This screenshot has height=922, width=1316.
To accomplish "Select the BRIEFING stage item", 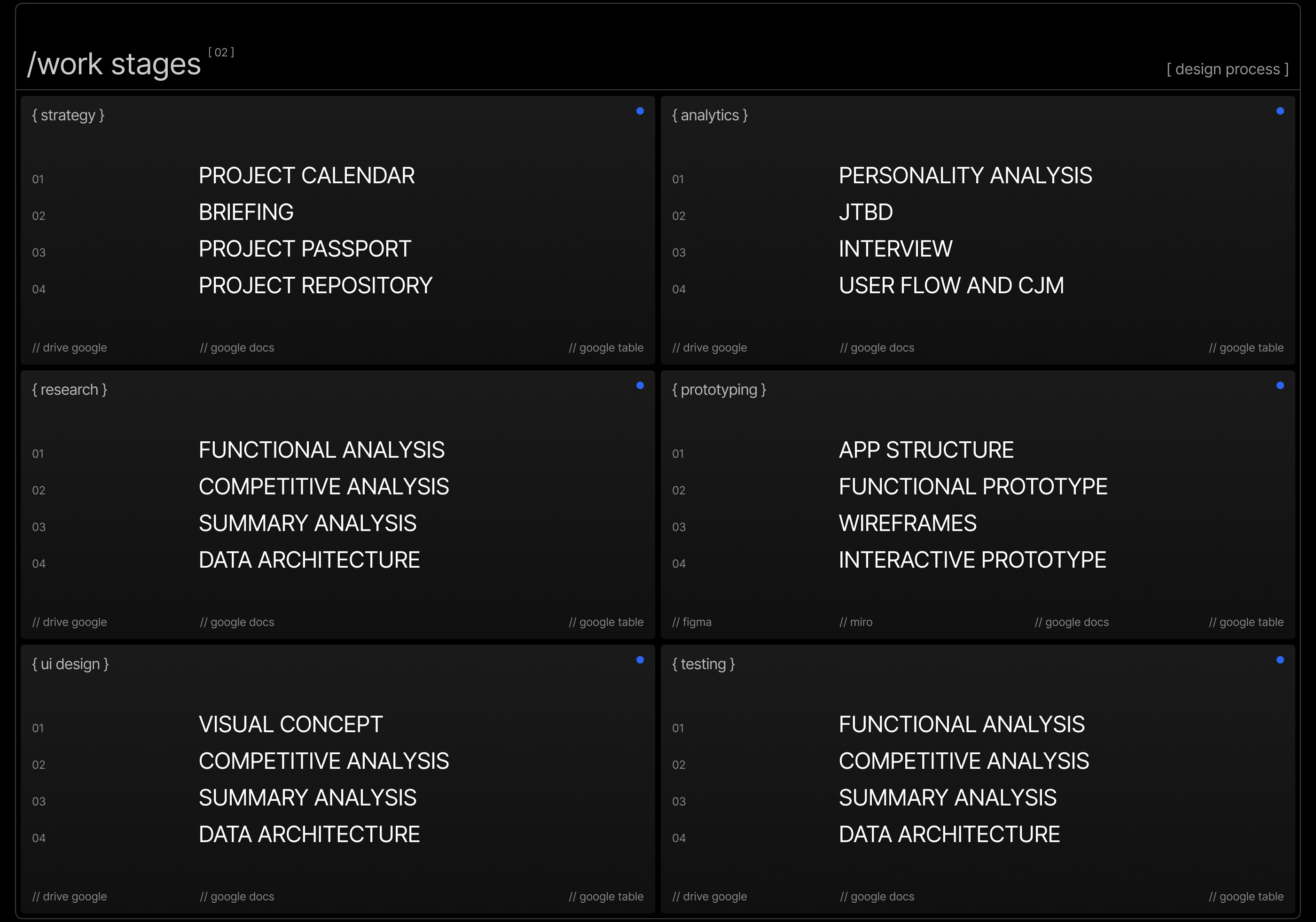I will [246, 212].
